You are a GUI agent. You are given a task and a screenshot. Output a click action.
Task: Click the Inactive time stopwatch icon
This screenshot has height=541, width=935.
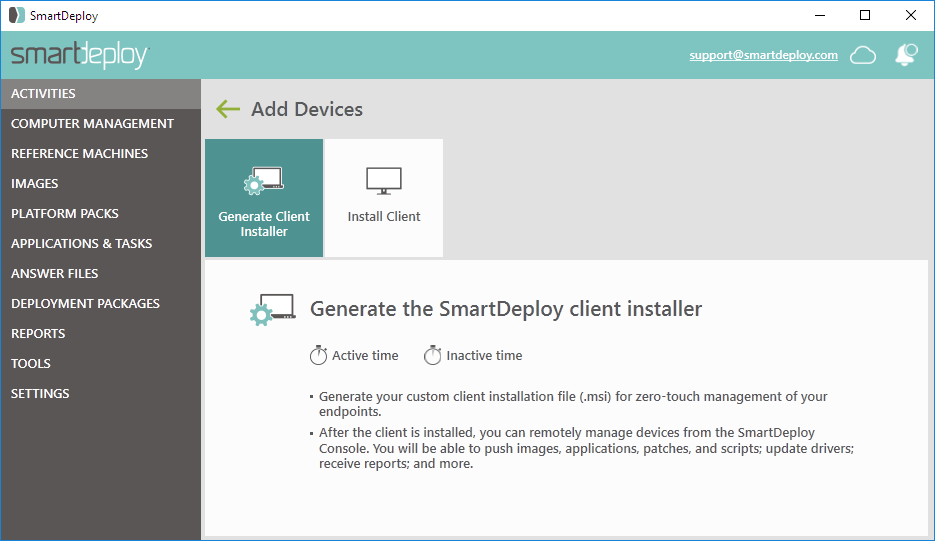tap(432, 355)
